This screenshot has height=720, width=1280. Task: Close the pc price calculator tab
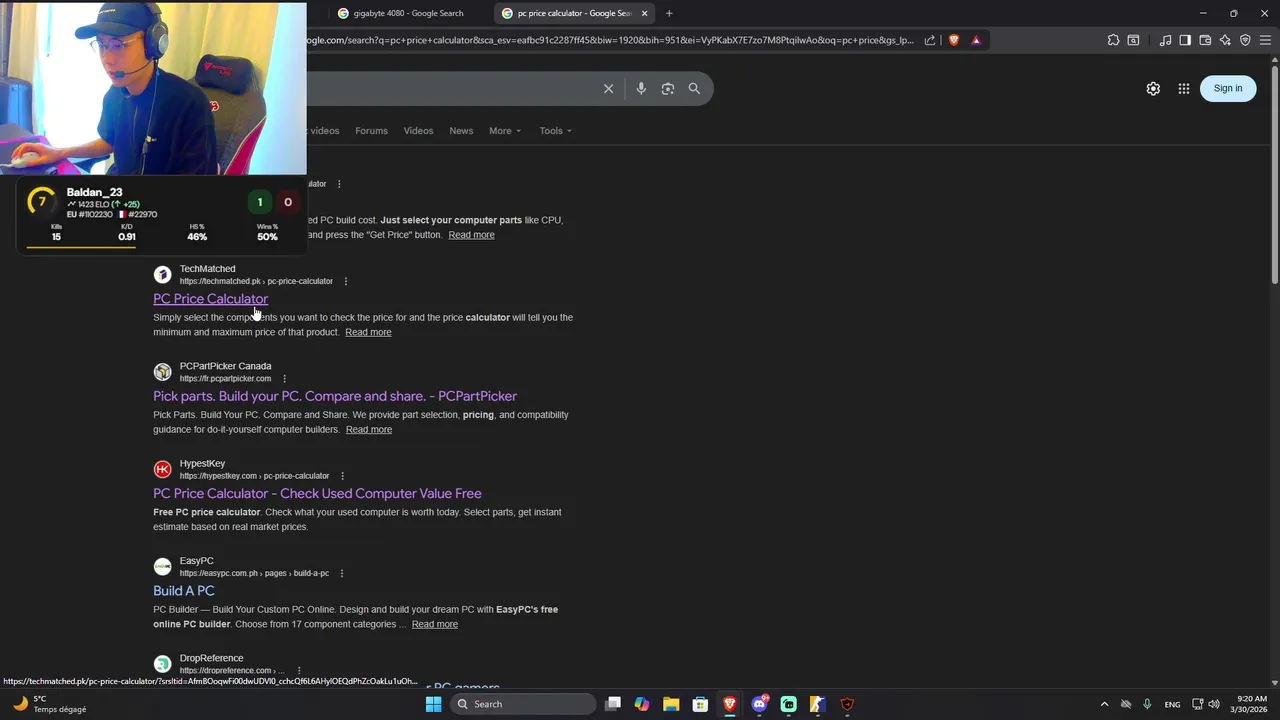click(x=644, y=13)
